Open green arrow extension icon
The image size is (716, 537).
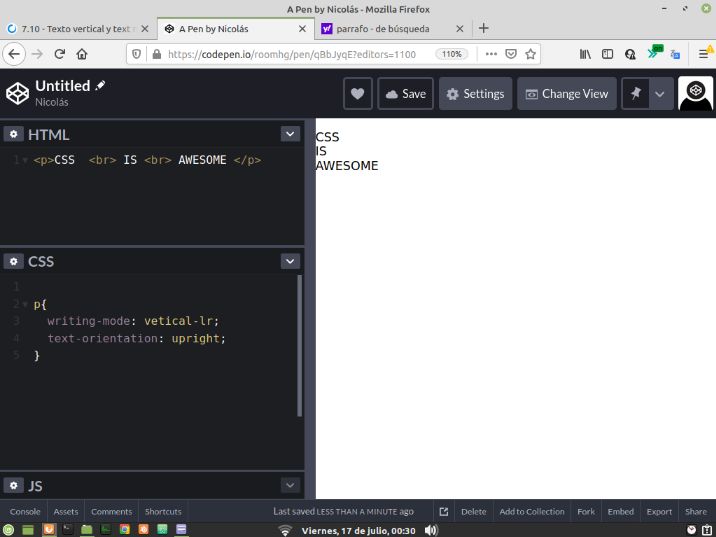654,53
